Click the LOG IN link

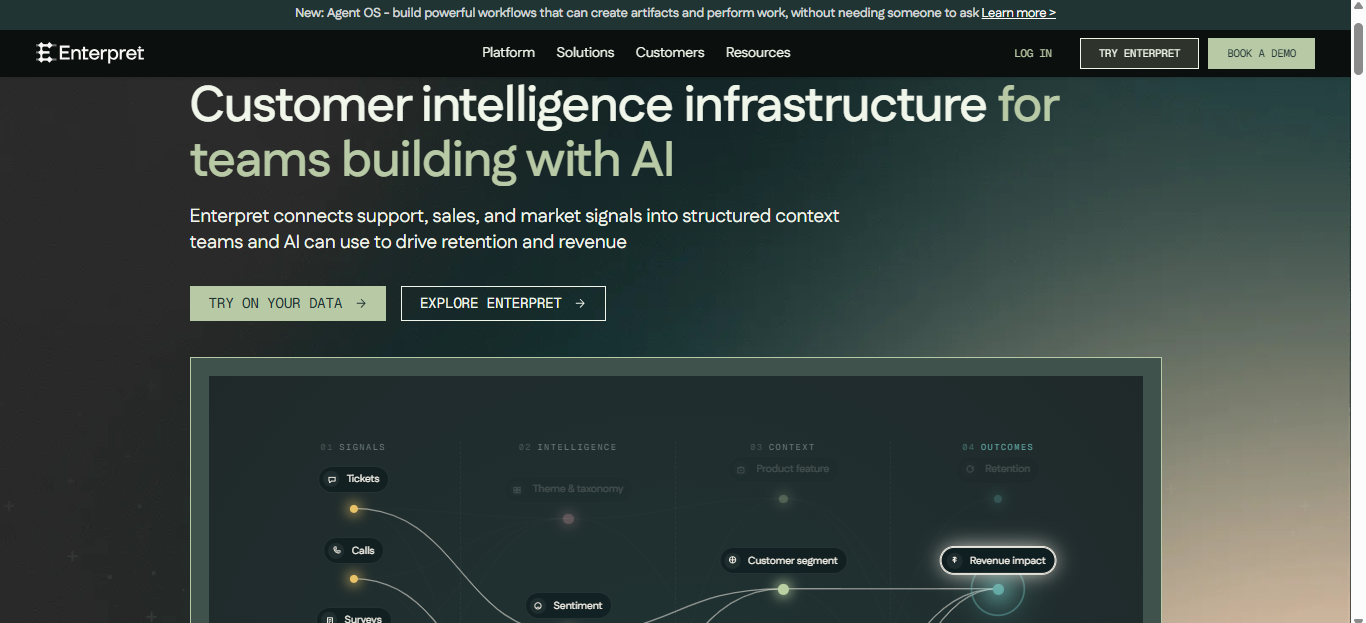(x=1033, y=53)
